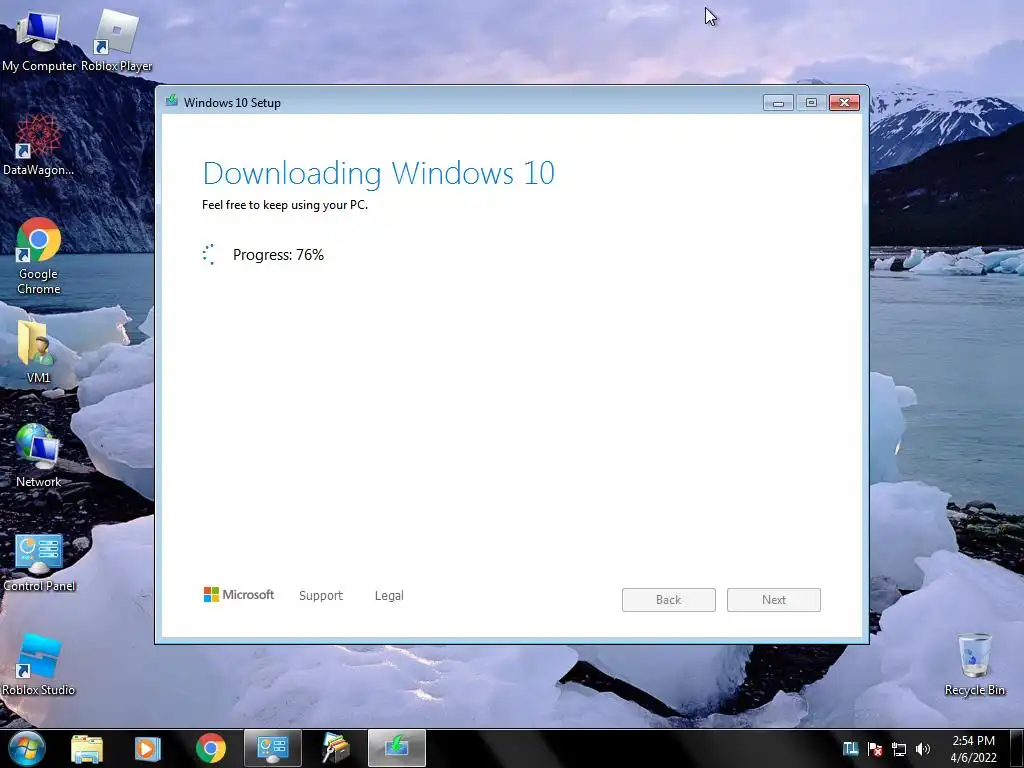Select the Control Panel desktop icon
This screenshot has width=1024, height=768.
[39, 562]
